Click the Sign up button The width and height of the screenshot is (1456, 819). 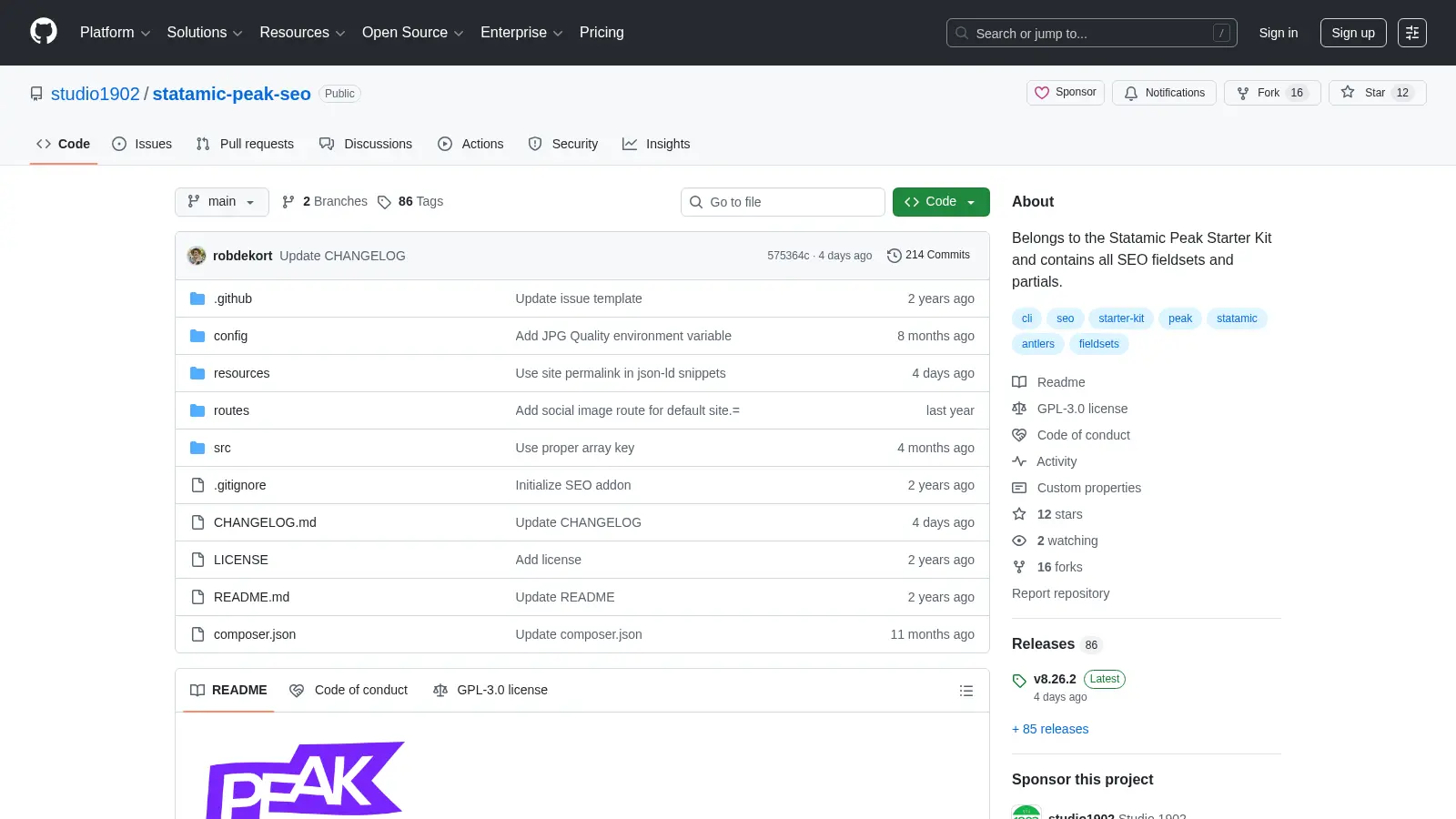click(1353, 33)
